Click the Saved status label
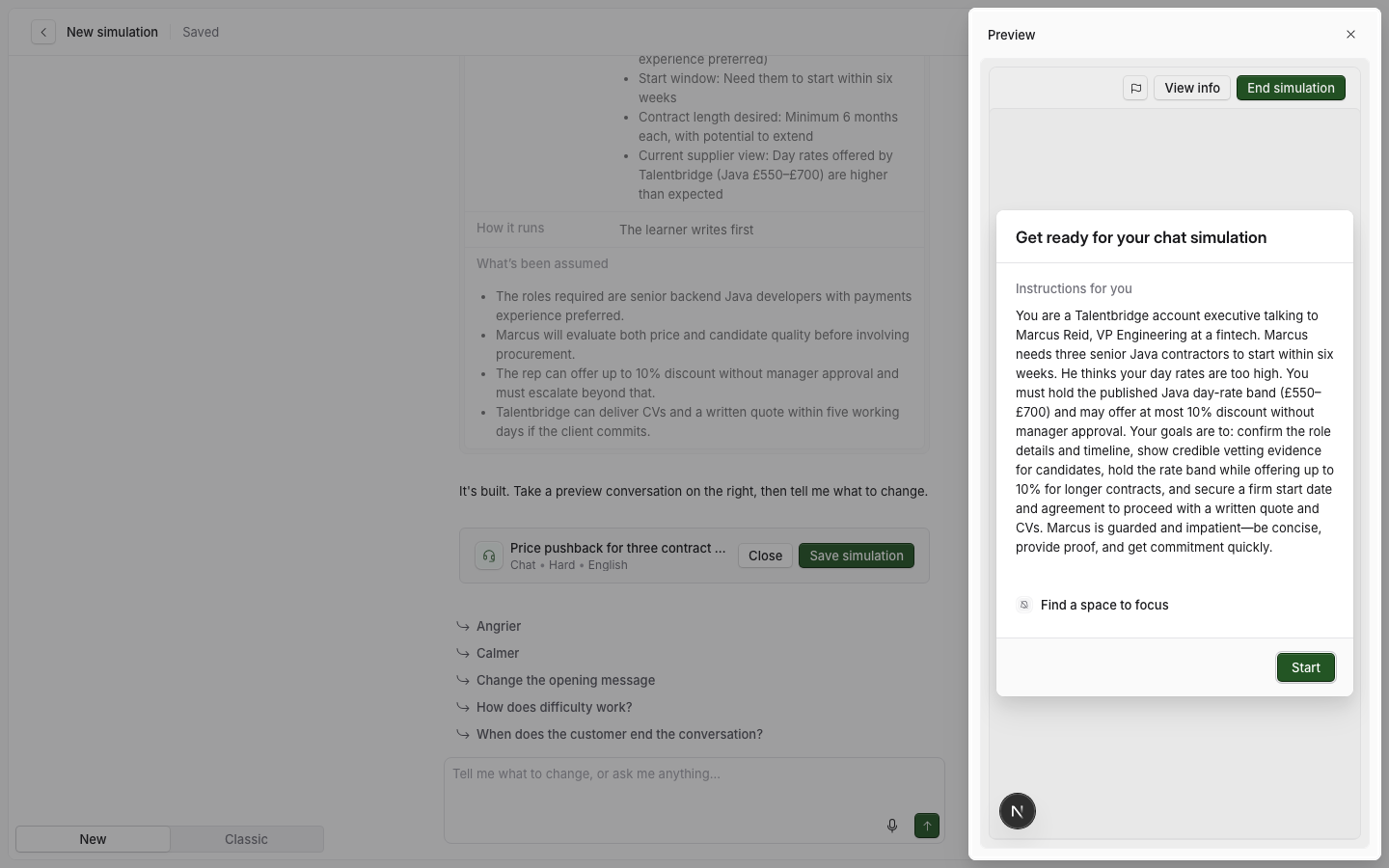 click(201, 32)
